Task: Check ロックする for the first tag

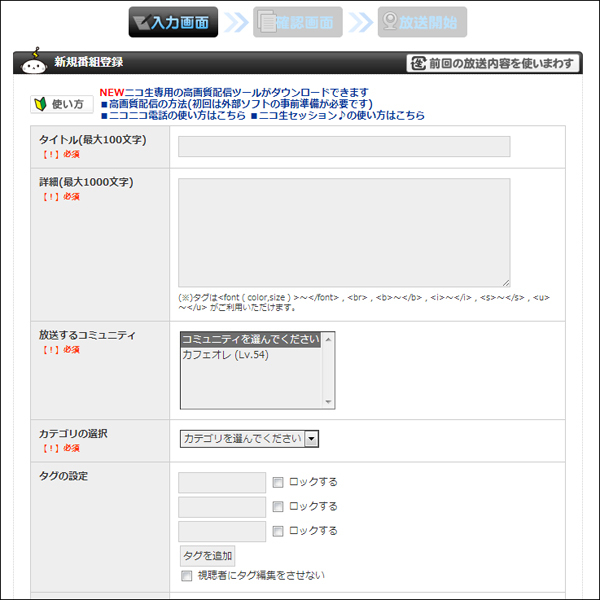Action: (x=278, y=482)
